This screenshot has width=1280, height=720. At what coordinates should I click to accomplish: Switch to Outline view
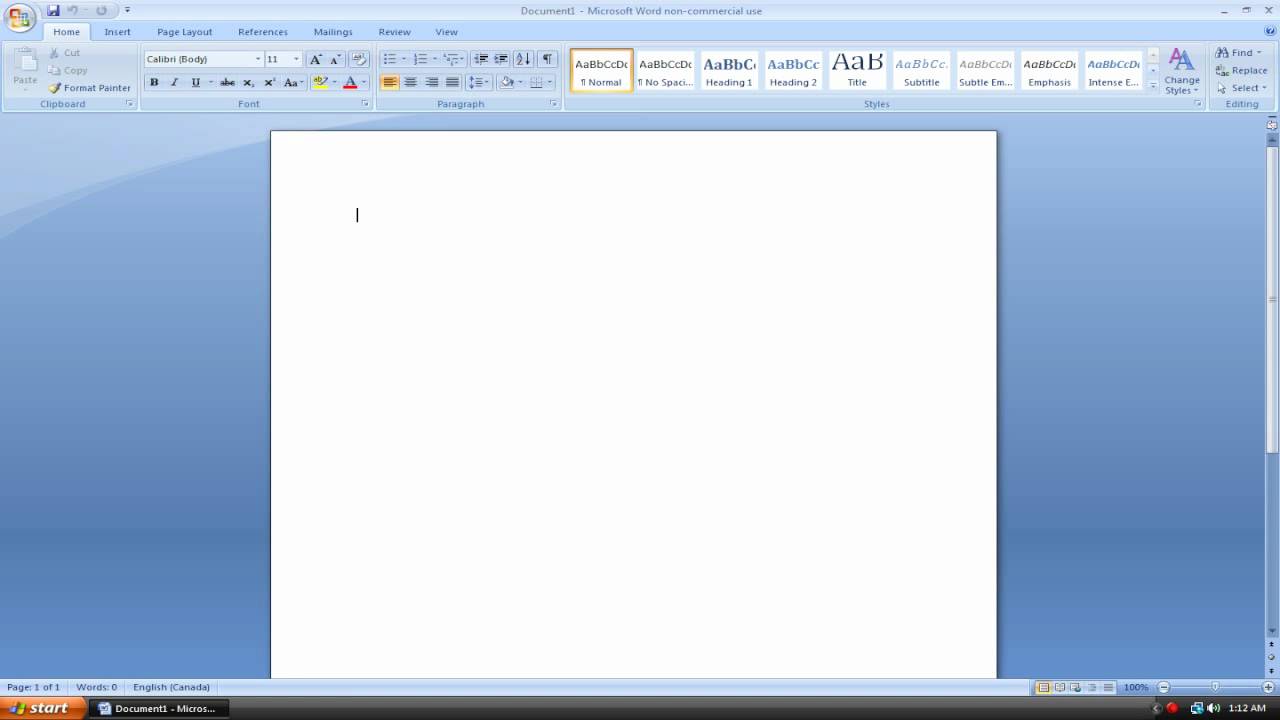[1092, 687]
